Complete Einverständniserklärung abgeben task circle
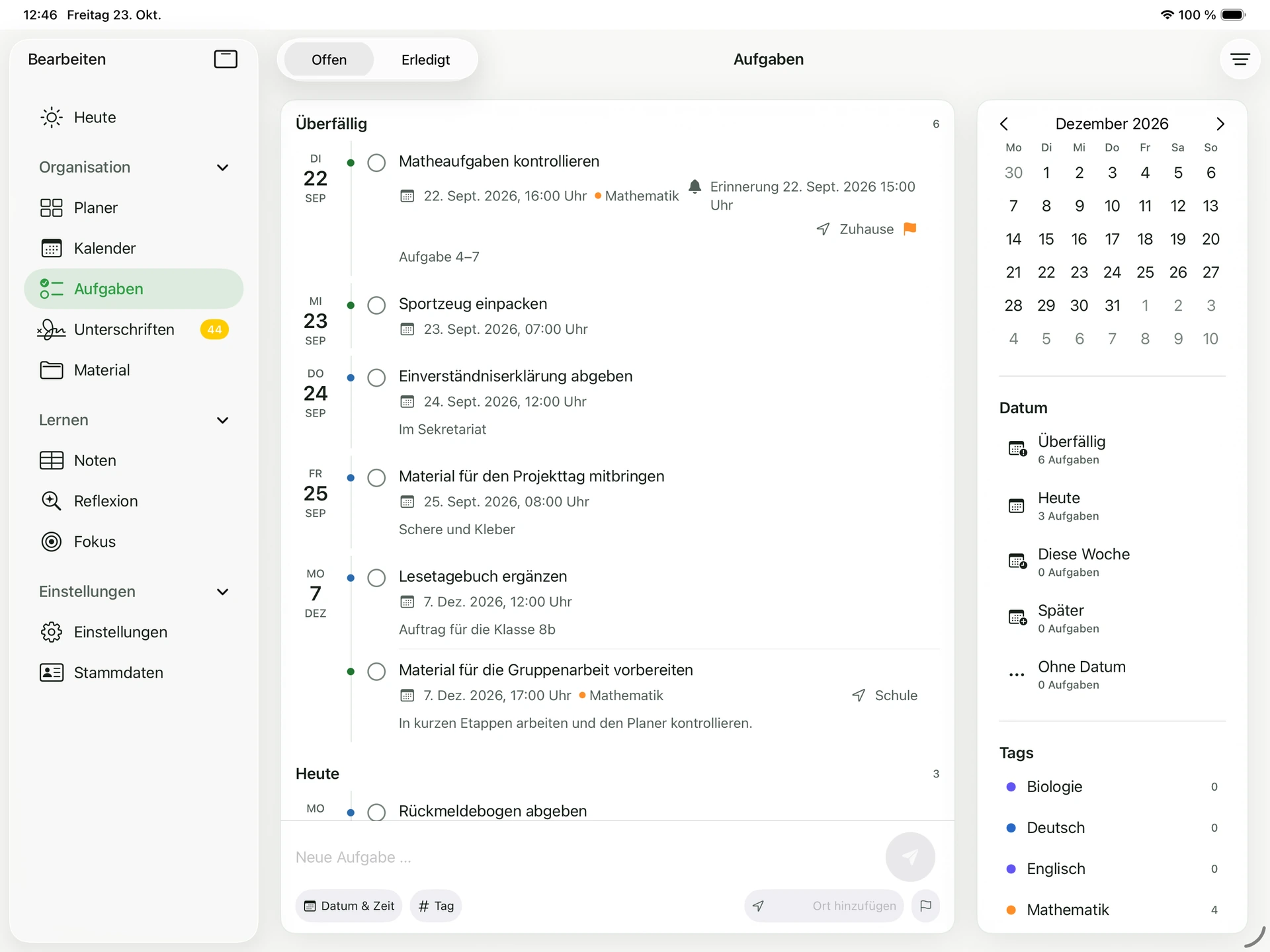The image size is (1270, 952). (x=376, y=377)
